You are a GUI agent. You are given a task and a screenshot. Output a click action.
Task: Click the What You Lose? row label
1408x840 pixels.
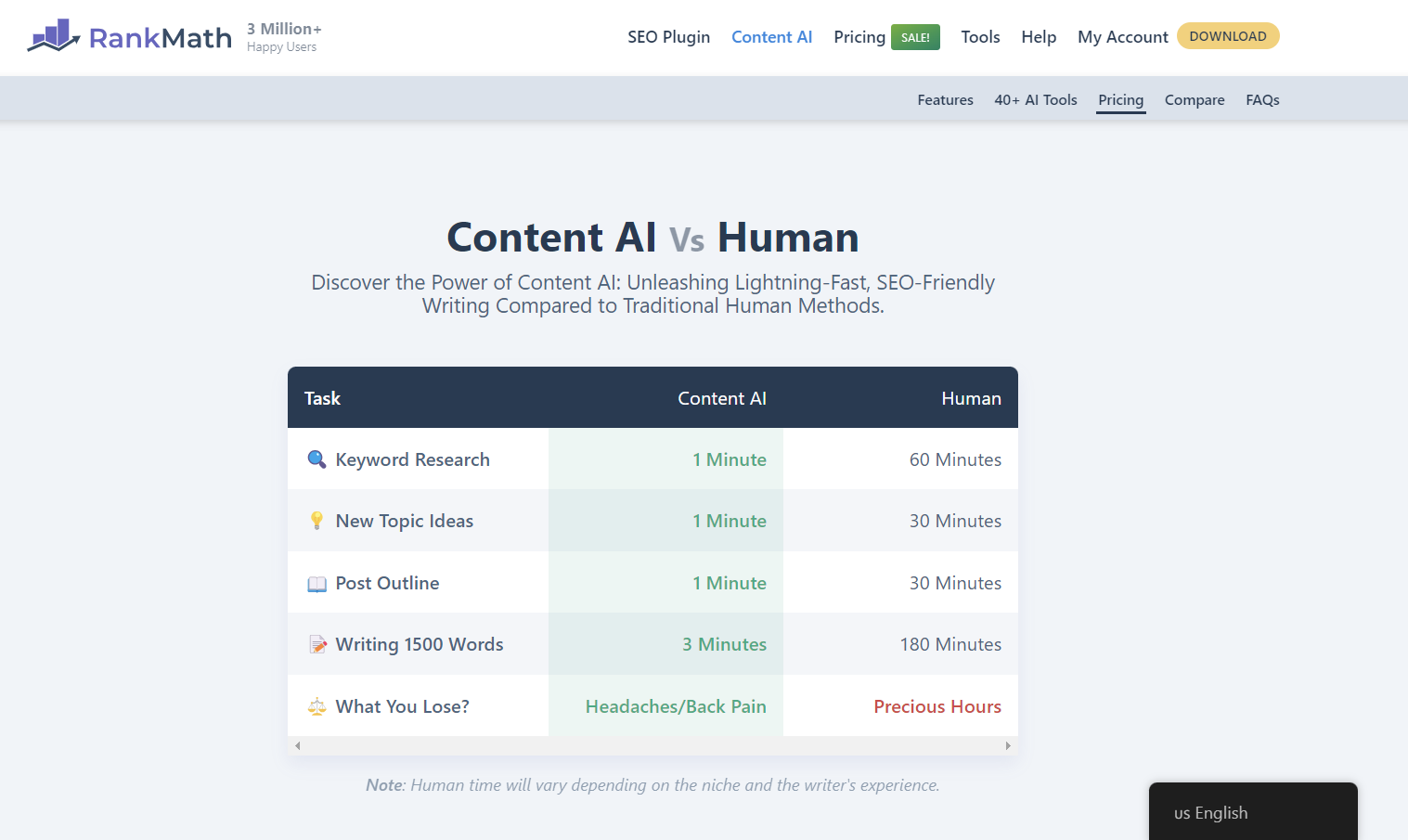point(402,706)
